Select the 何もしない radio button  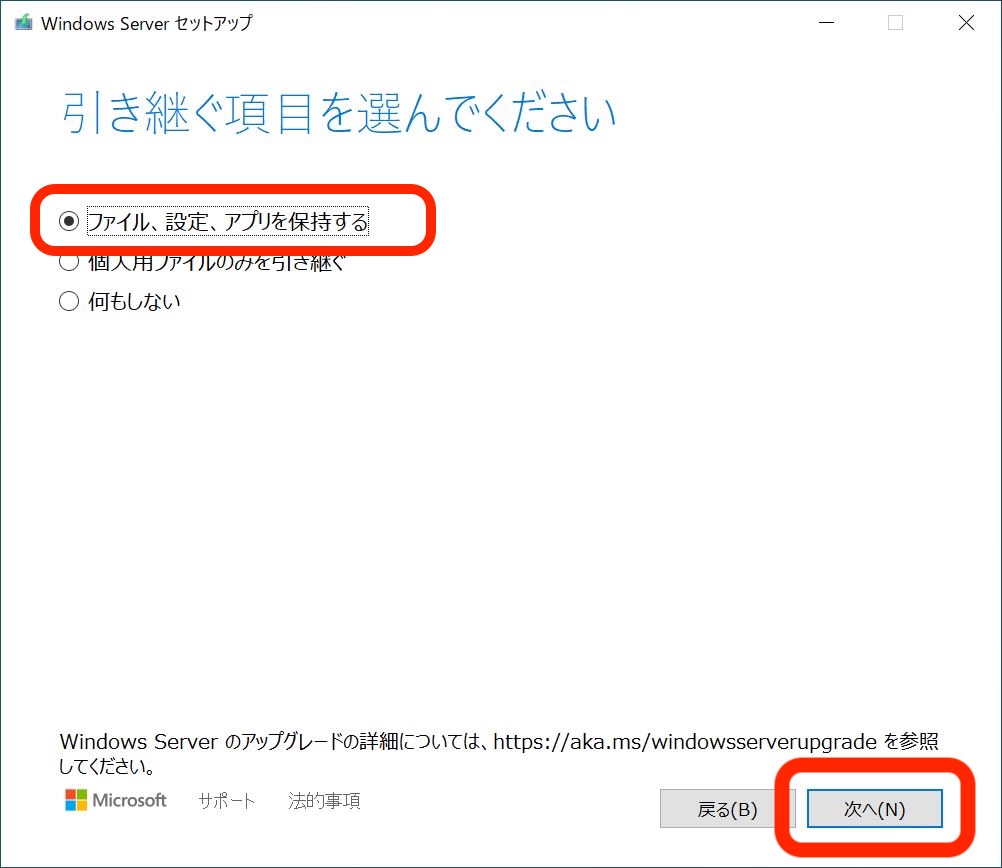point(69,301)
